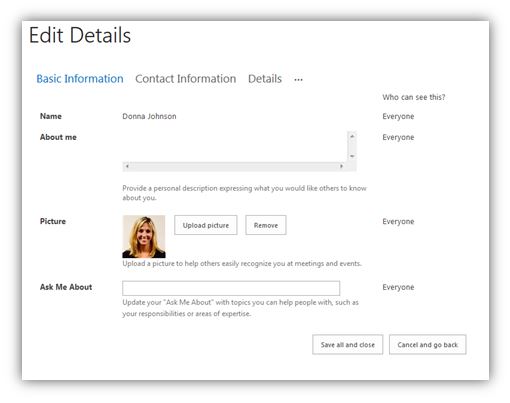Switch to Contact Information tab
This screenshot has width=510, height=403.
pyautogui.click(x=185, y=79)
